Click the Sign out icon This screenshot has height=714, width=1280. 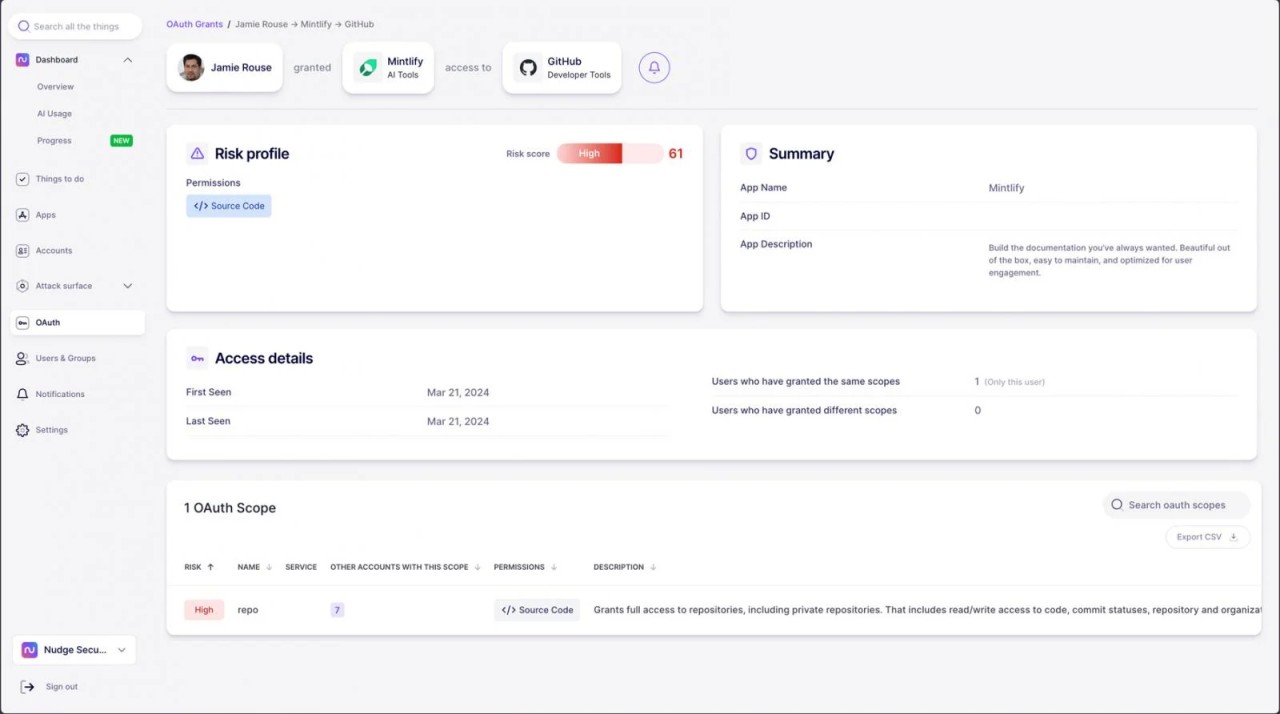pos(27,687)
